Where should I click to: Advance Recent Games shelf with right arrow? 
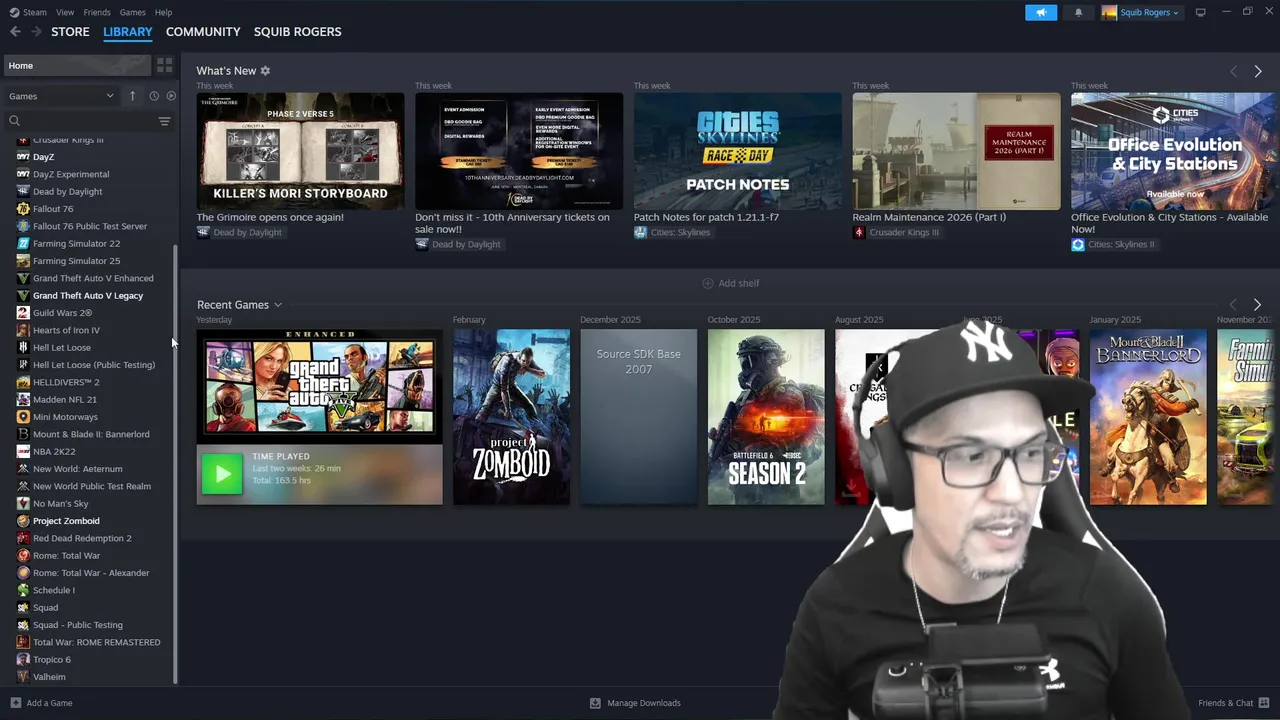(x=1257, y=305)
